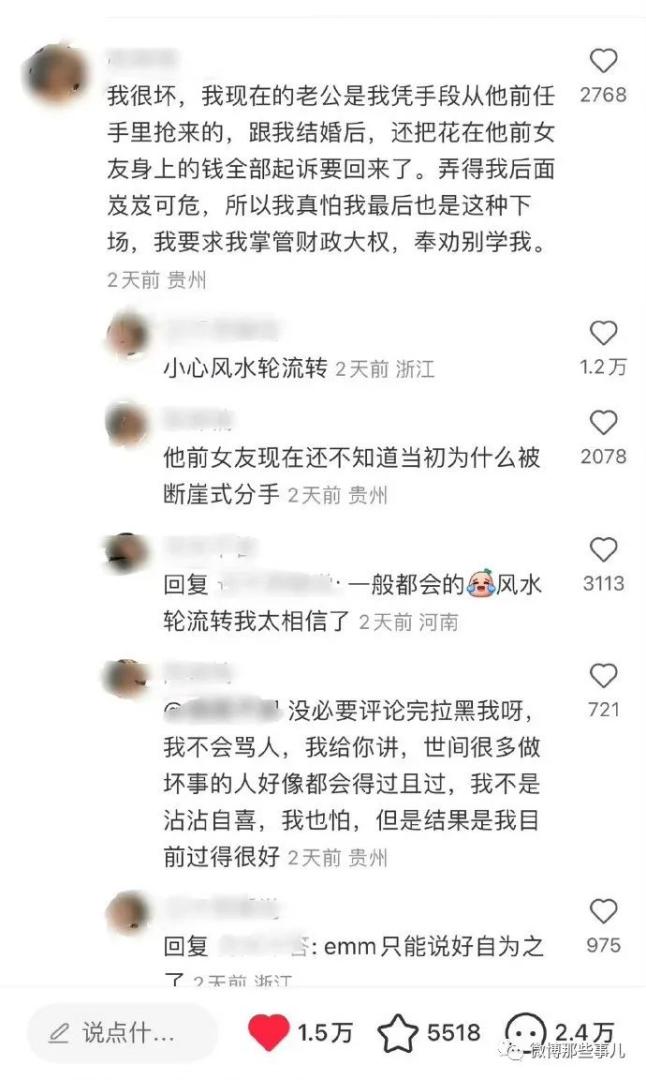Like the '小心风水轮流转' reply
646x1080 pixels.
(603, 333)
